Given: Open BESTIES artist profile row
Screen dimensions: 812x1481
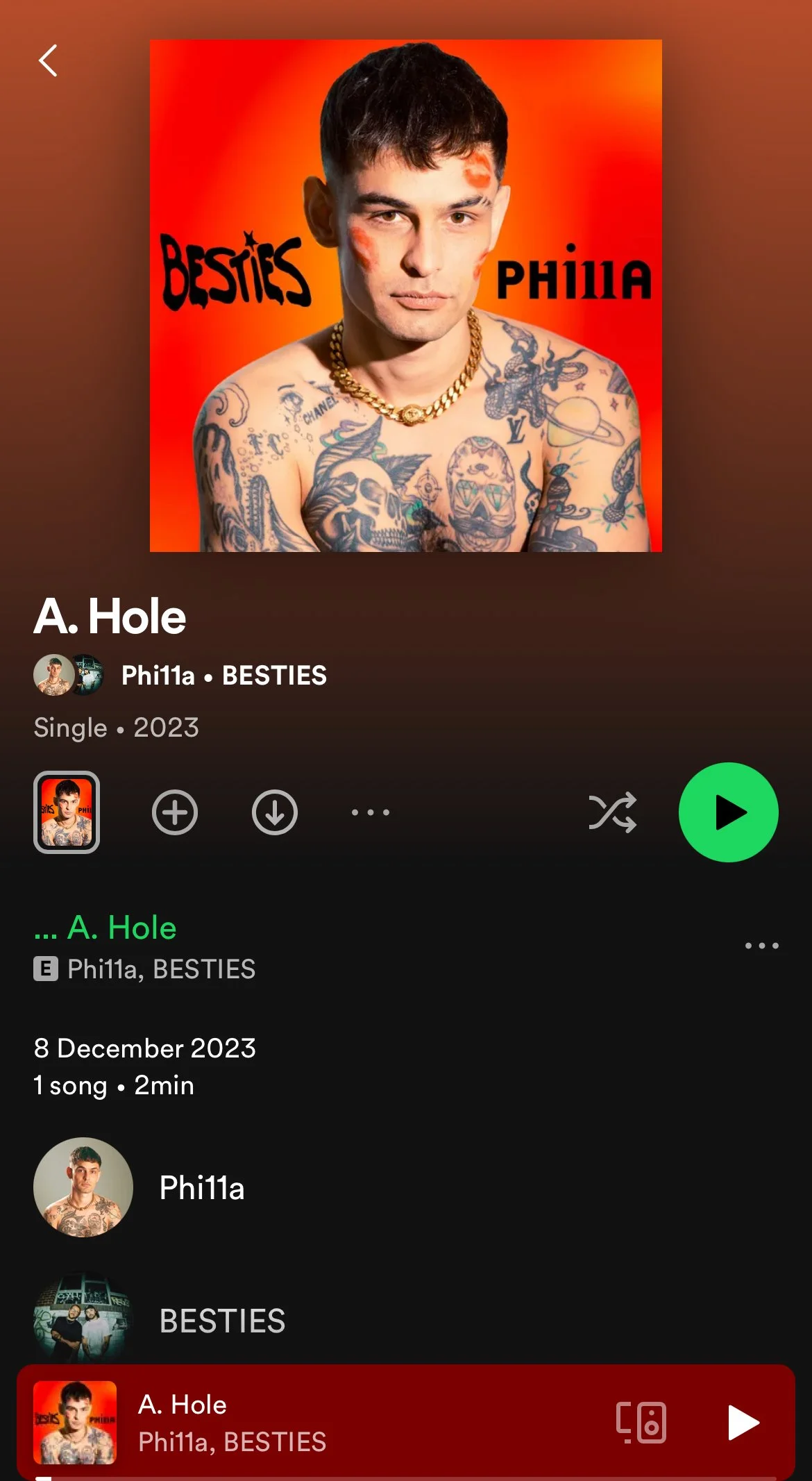Looking at the screenshot, I should coord(406,1319).
